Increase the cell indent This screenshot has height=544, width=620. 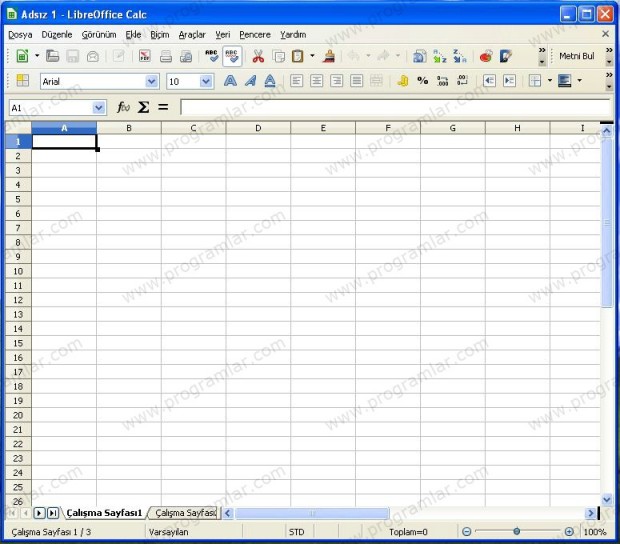pos(509,81)
